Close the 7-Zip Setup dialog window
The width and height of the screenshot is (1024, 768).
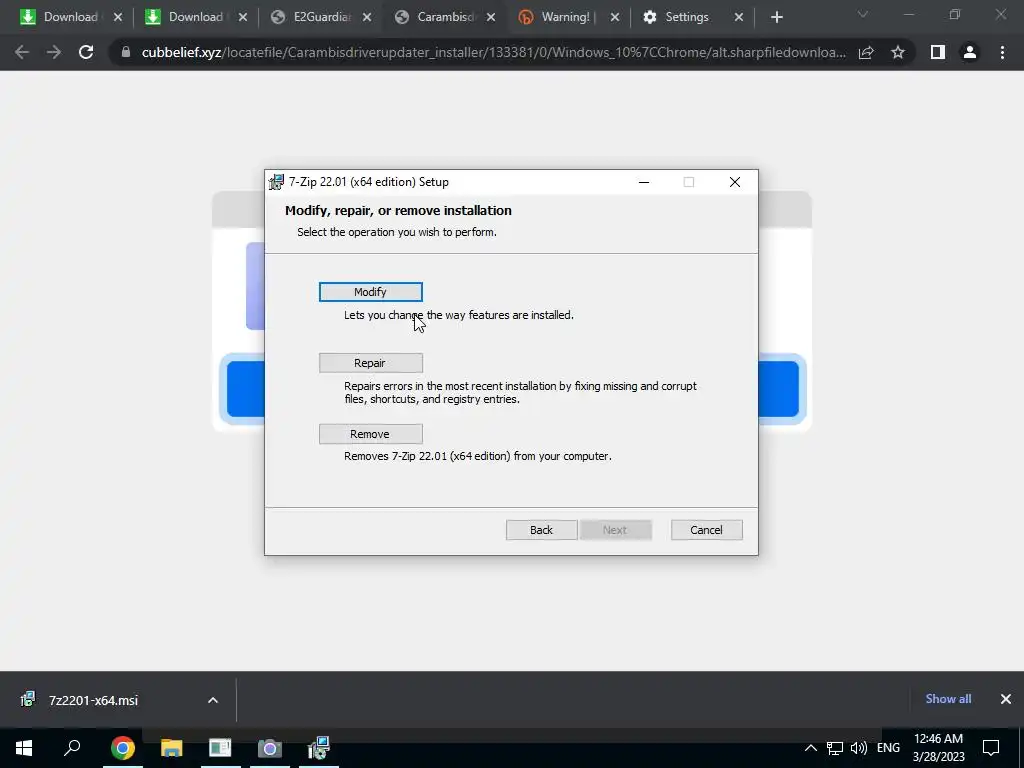[735, 182]
